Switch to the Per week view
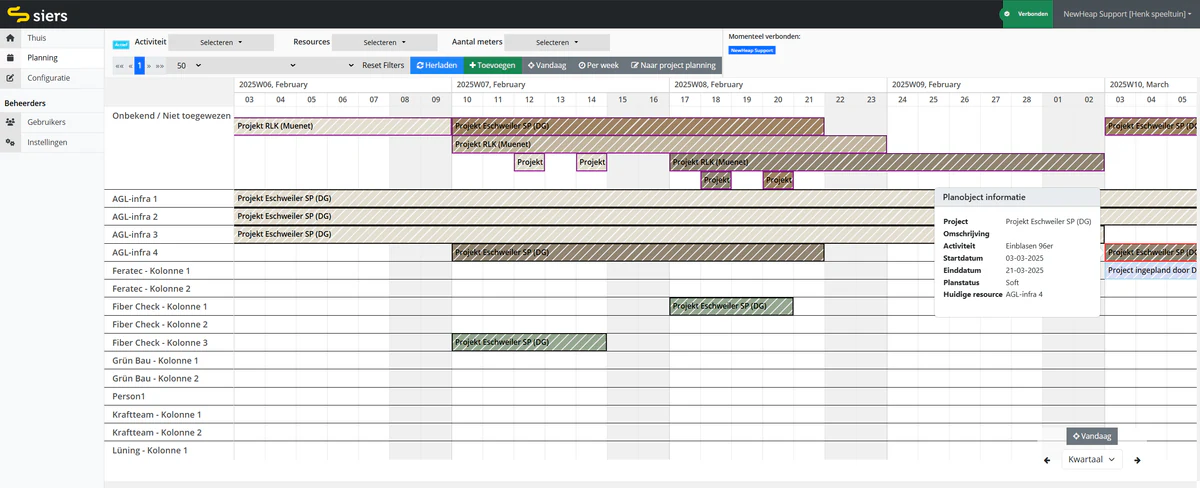 click(x=598, y=65)
